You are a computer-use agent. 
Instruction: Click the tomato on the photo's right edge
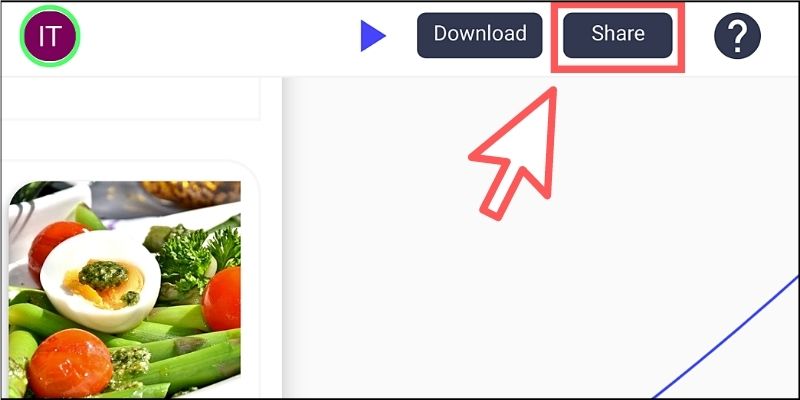point(221,298)
